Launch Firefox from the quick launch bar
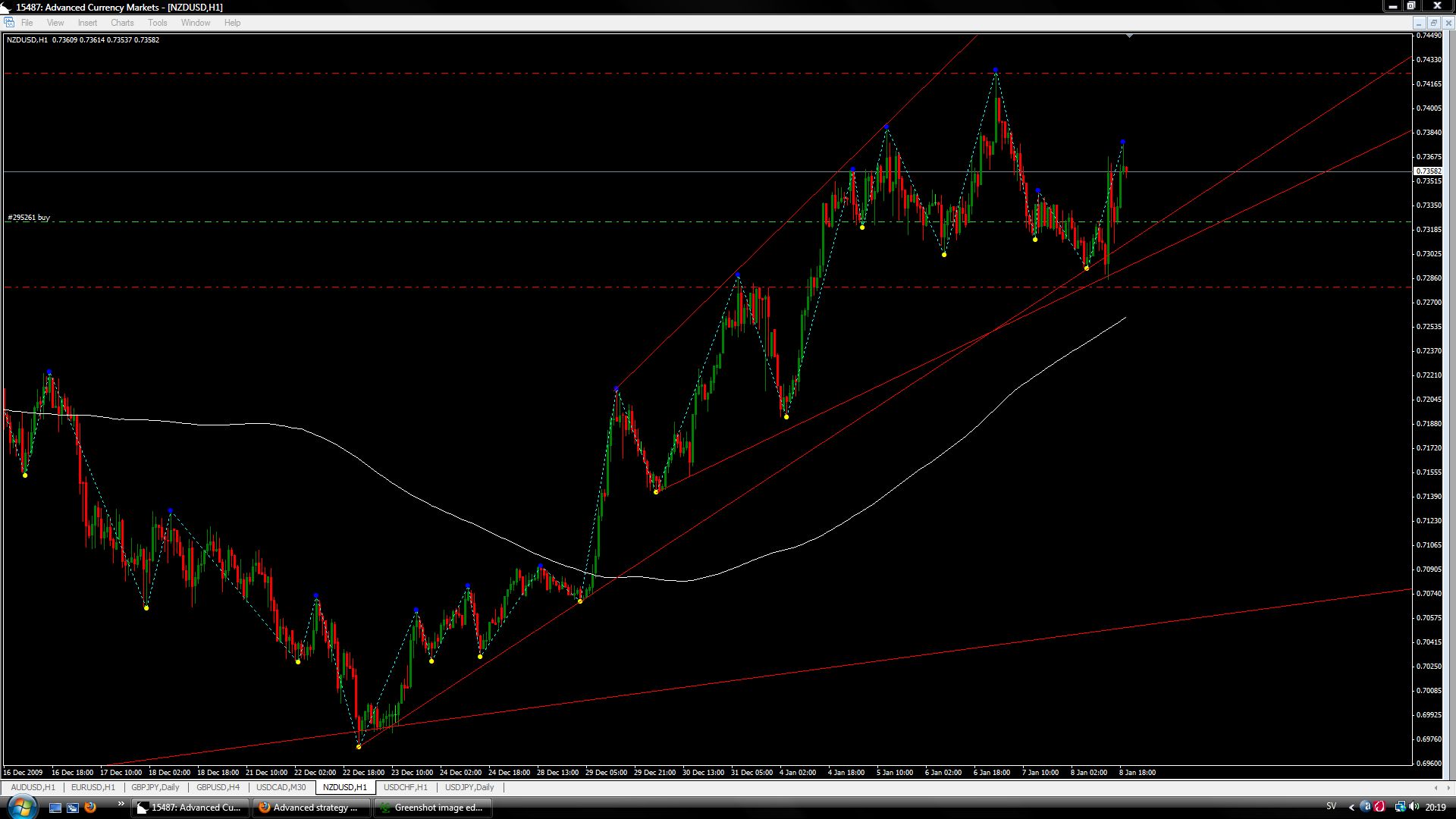Viewport: 1456px width, 819px height. pyautogui.click(x=90, y=808)
